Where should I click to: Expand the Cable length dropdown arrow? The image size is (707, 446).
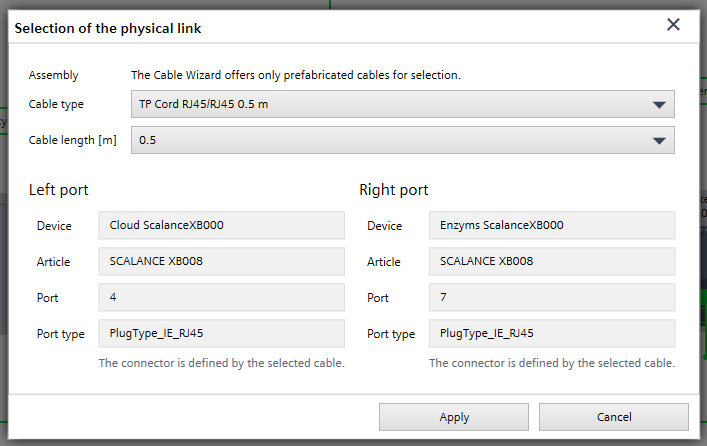(658, 141)
